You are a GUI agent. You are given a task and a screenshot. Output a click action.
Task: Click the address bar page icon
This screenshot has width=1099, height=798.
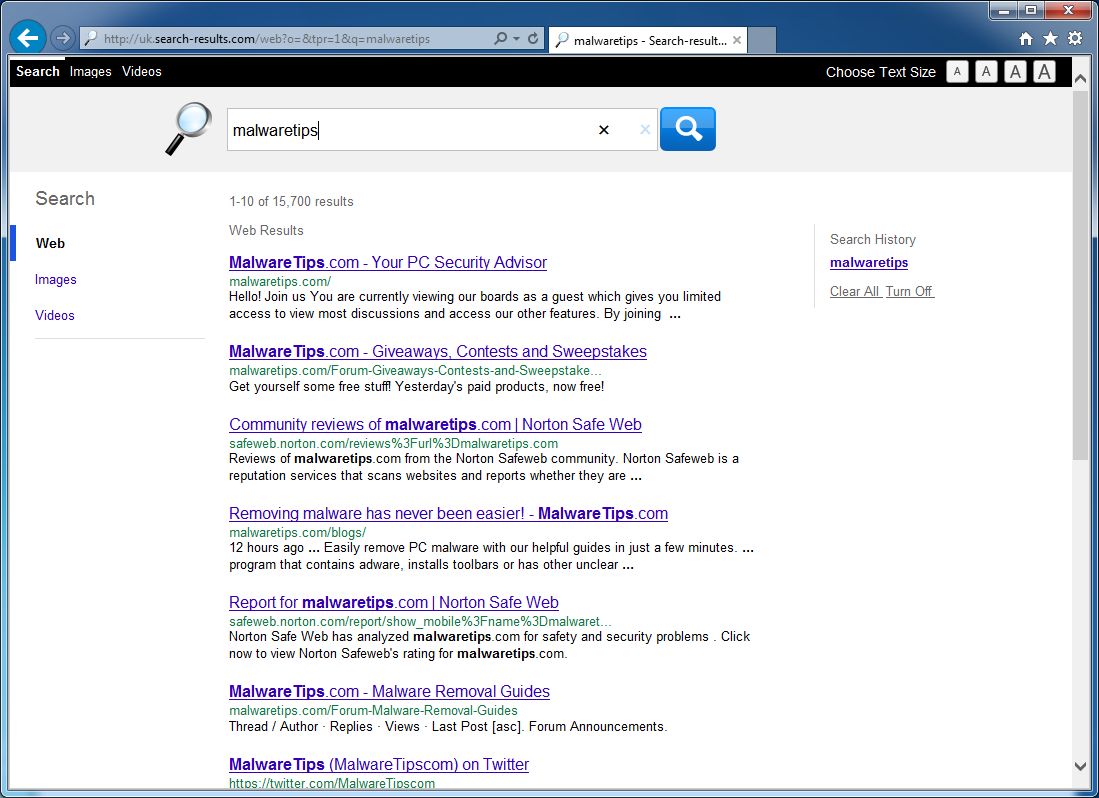[x=90, y=39]
